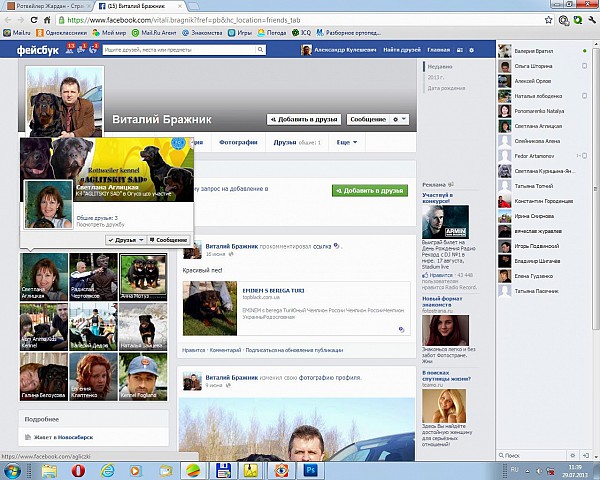Click the Windows Start button
The height and width of the screenshot is (480, 600).
coord(11,470)
